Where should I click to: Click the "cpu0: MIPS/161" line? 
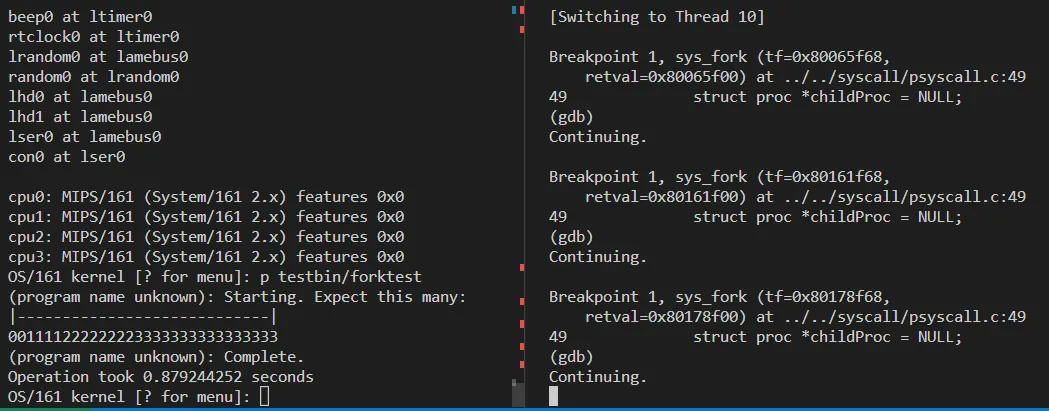click(205, 197)
